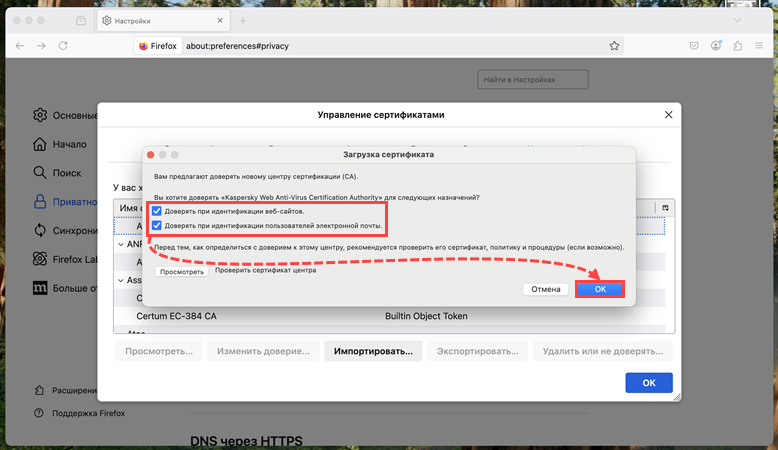This screenshot has width=778, height=450.
Task: Open the Синхронизация settings section
Action: pos(65,231)
